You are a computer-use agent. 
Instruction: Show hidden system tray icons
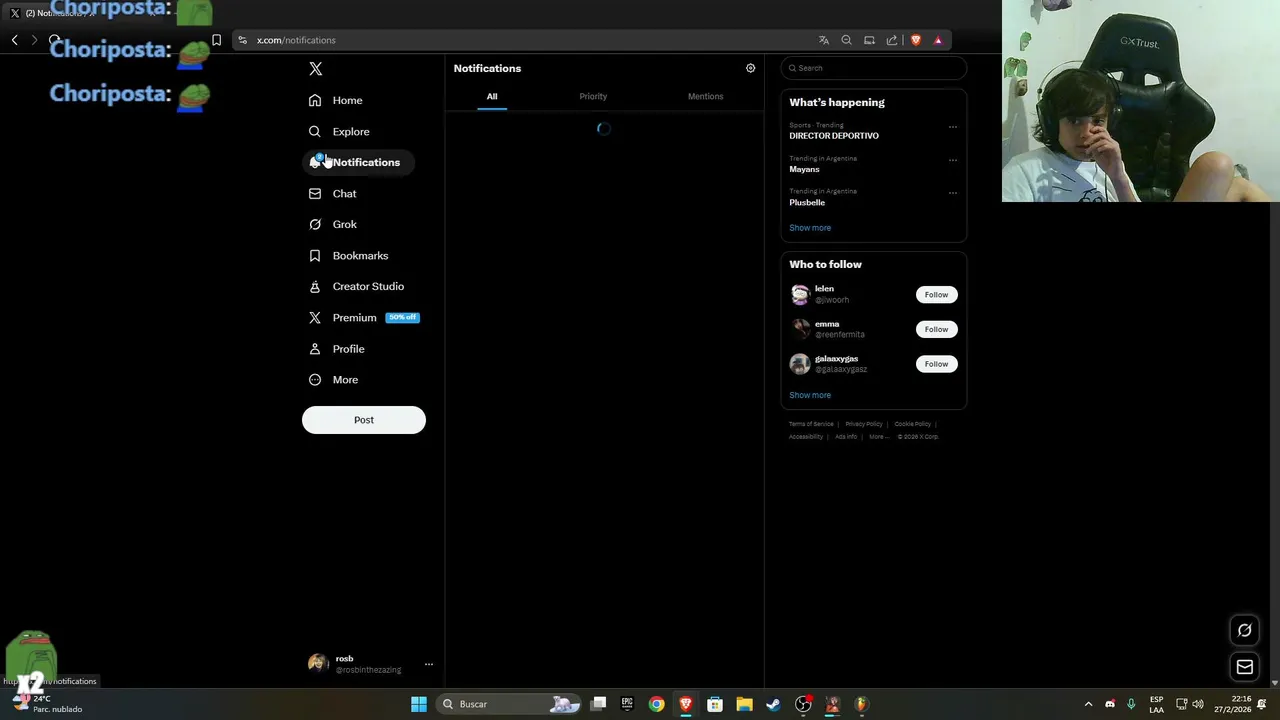click(1089, 704)
